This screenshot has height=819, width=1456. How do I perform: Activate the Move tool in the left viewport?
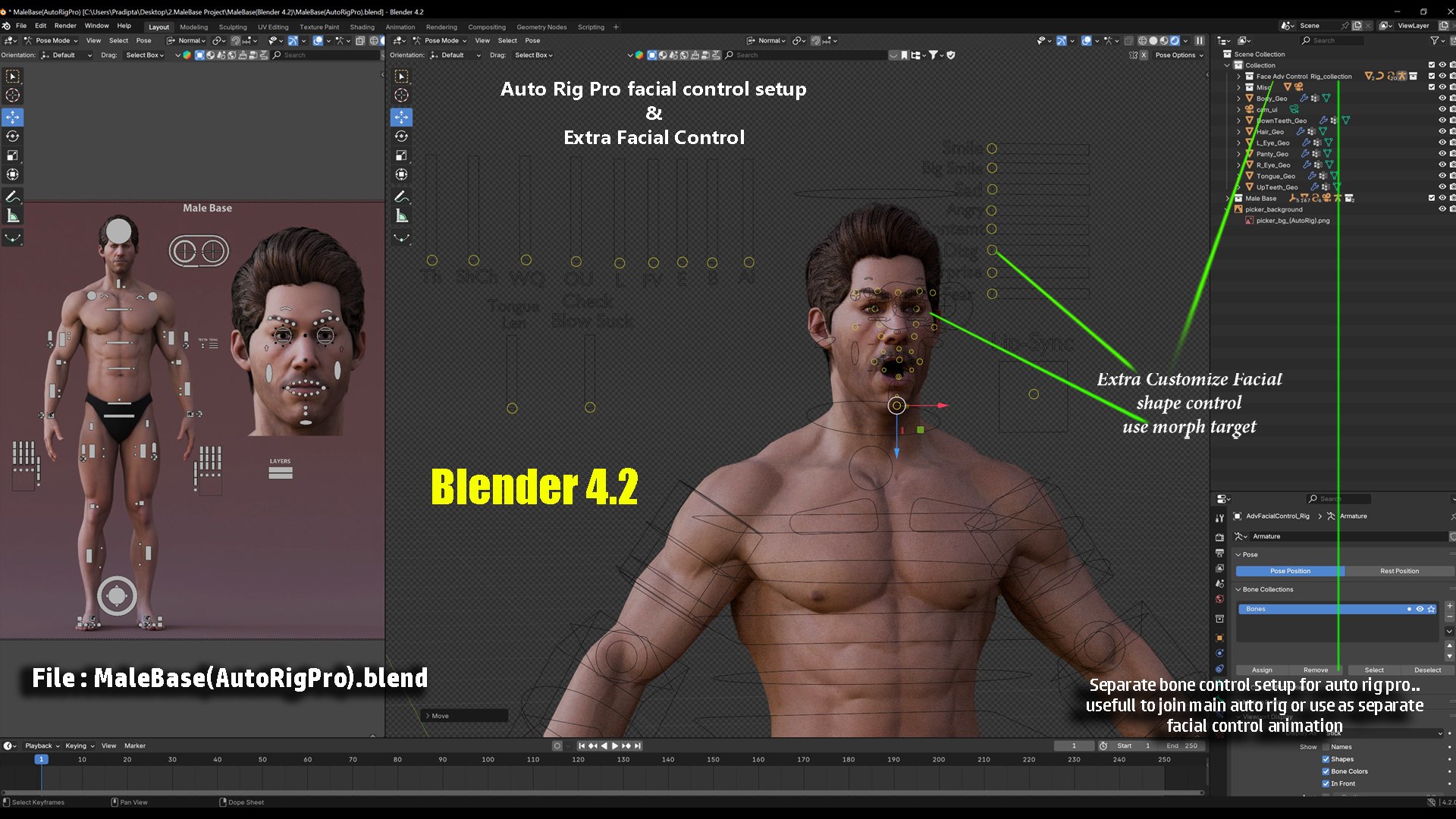[x=13, y=117]
